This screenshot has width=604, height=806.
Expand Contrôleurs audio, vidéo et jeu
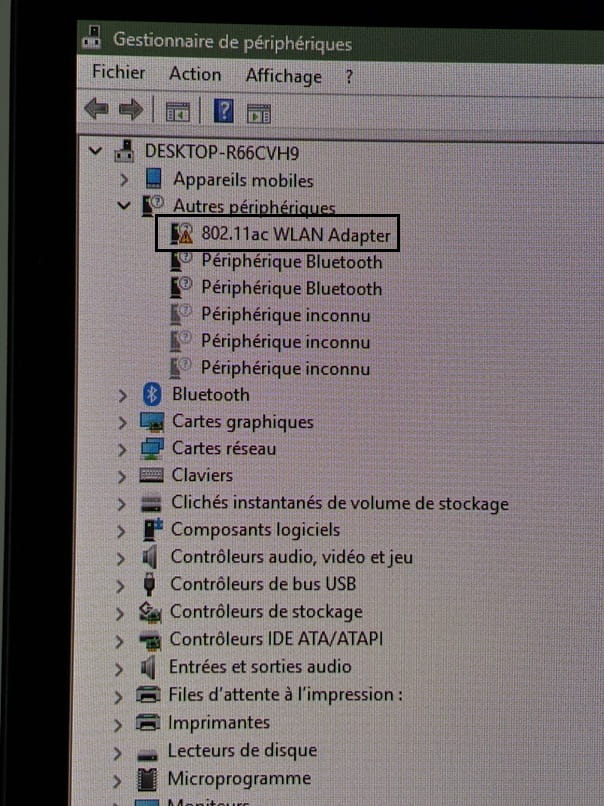120,559
